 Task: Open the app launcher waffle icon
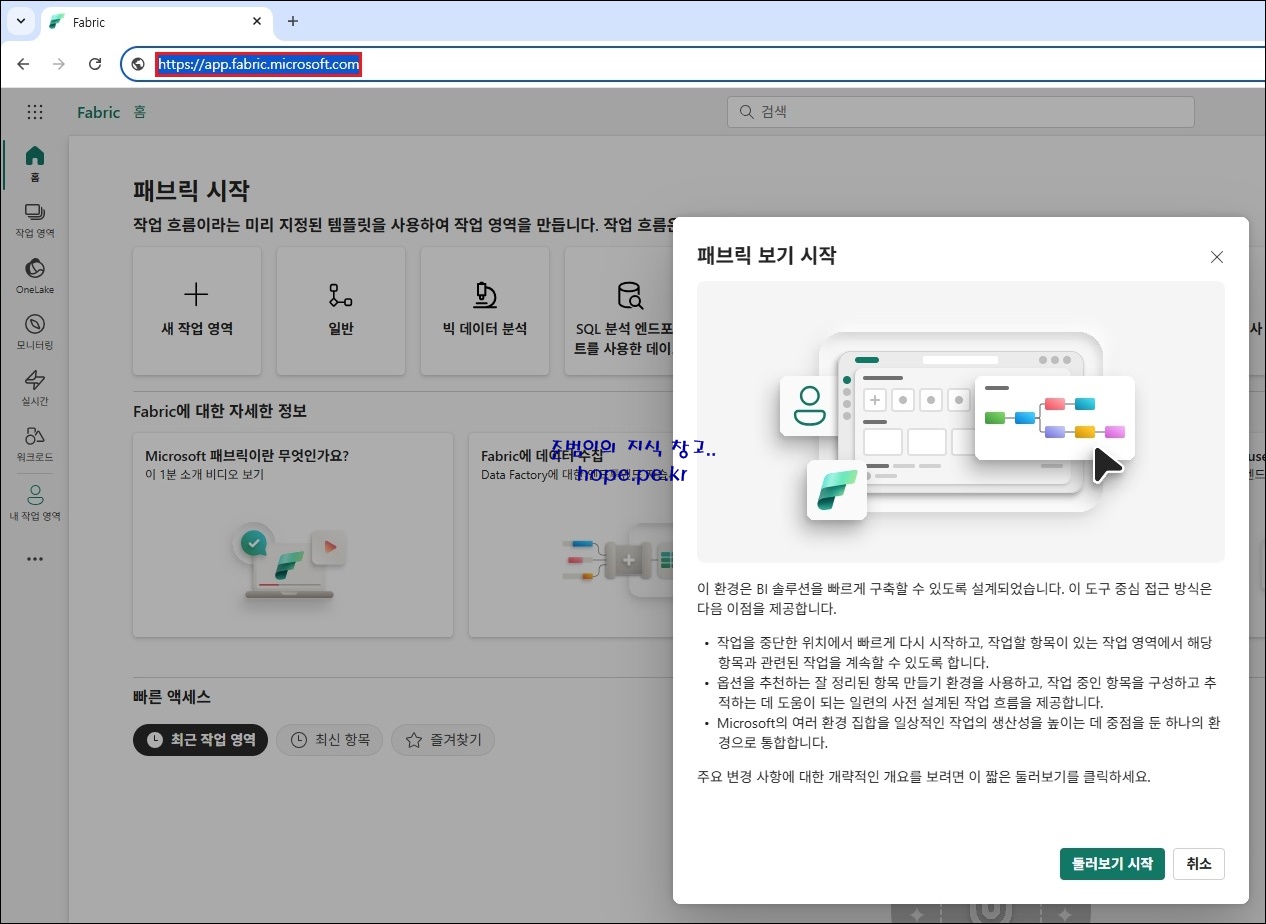pyautogui.click(x=35, y=112)
